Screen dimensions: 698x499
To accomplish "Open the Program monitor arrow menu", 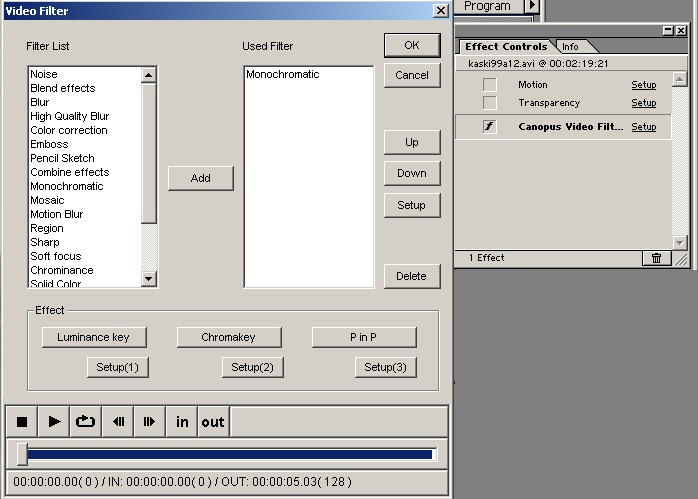I will tap(532, 6).
